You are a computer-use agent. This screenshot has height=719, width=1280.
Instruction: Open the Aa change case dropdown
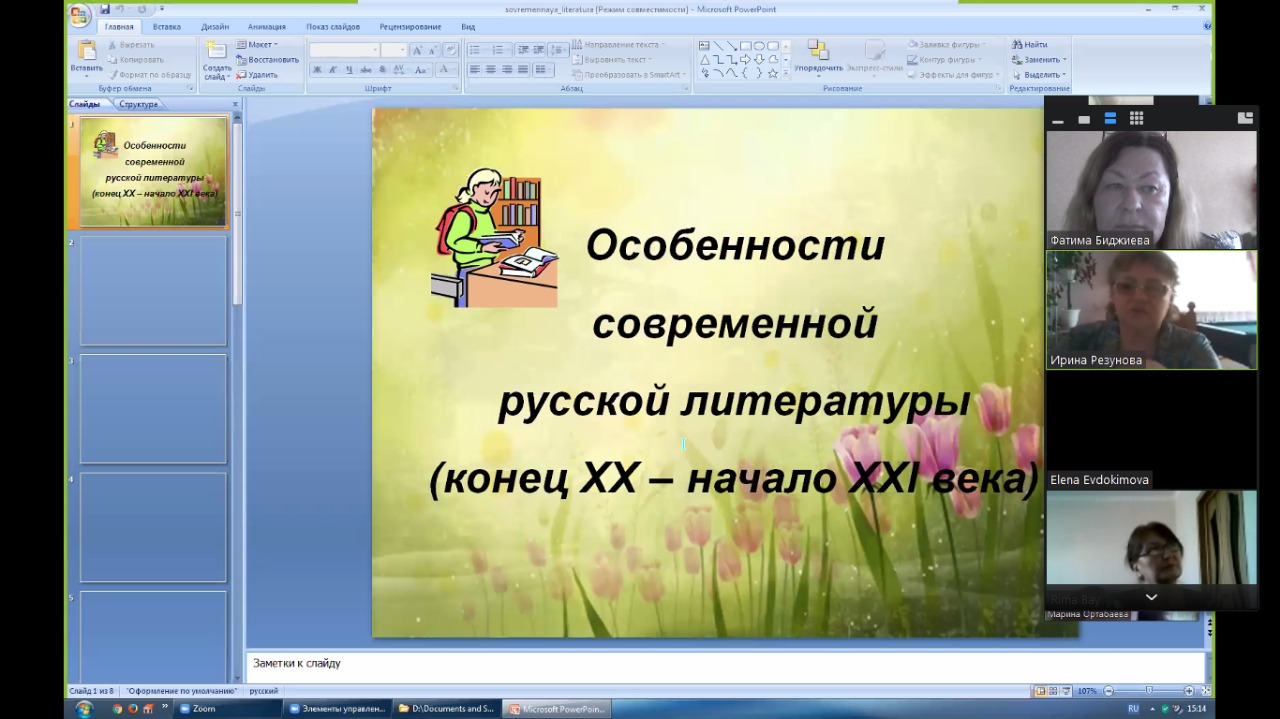(421, 70)
